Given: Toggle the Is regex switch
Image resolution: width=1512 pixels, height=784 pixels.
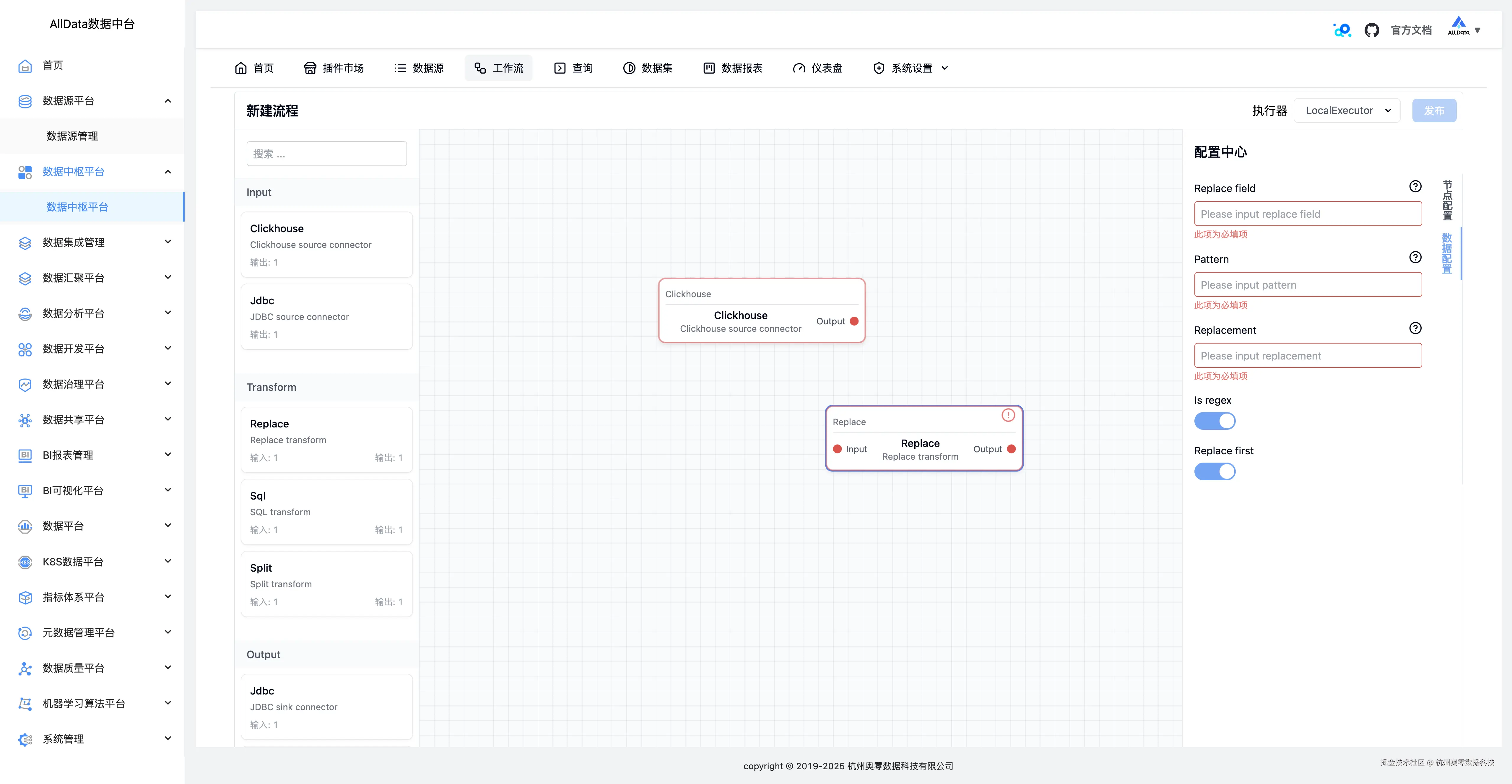Looking at the screenshot, I should coord(1215,421).
